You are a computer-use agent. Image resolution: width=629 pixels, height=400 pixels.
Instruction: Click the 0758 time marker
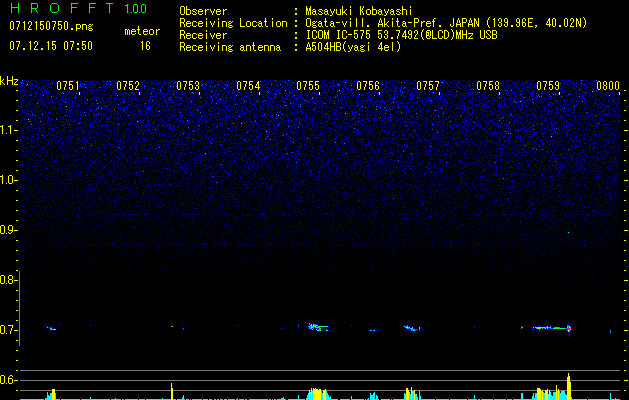click(x=488, y=86)
